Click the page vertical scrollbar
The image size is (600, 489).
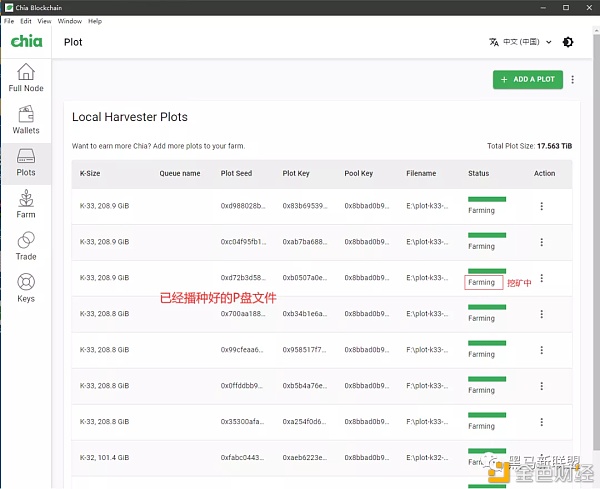pyautogui.click(x=597, y=241)
